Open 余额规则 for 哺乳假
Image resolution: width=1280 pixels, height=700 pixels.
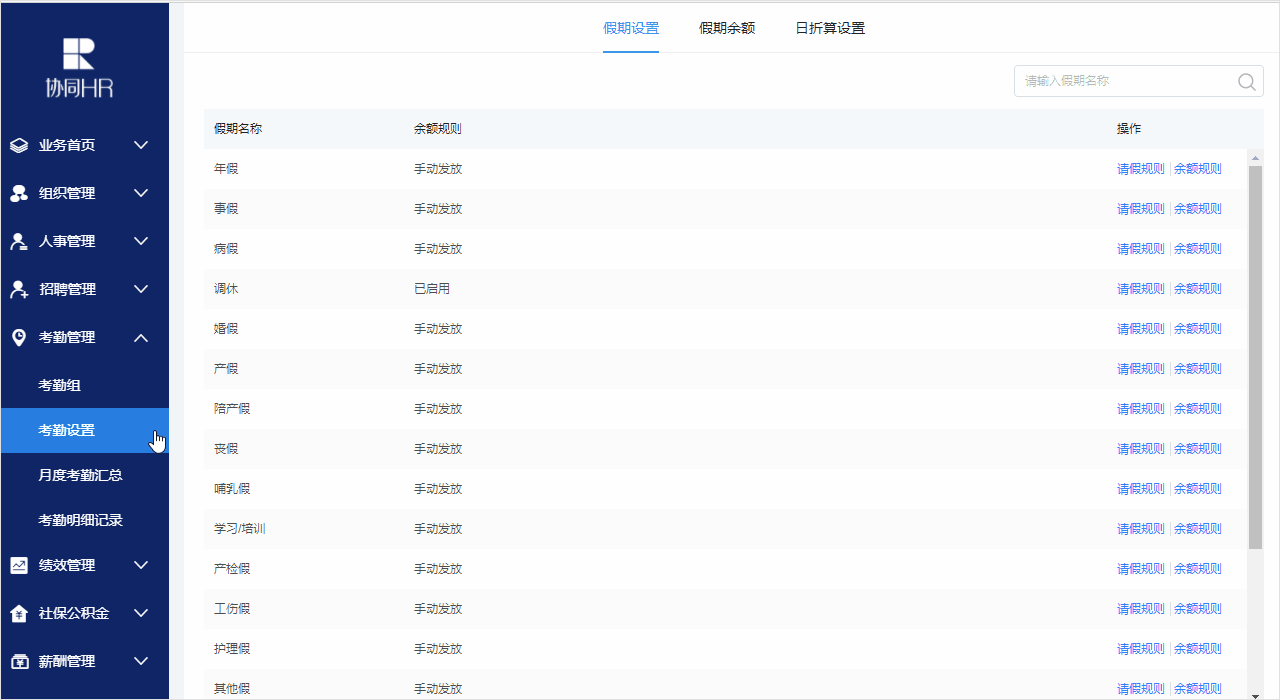click(1198, 489)
